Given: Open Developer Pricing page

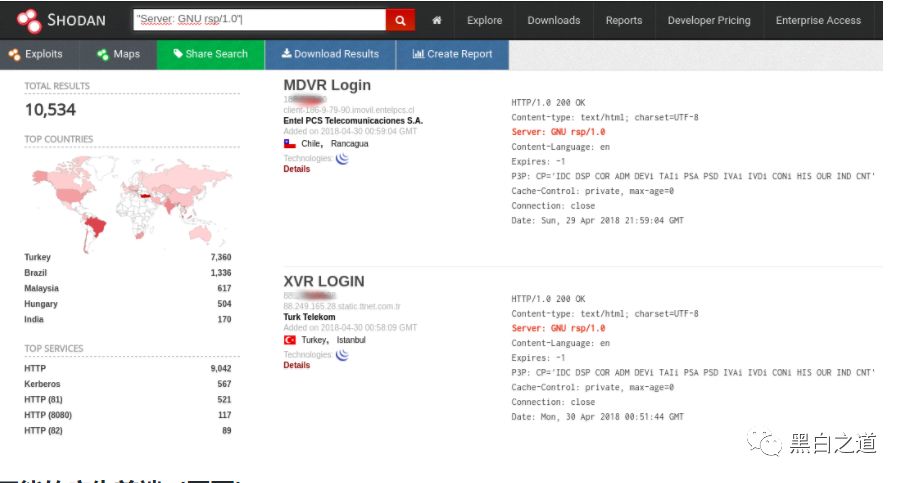Looking at the screenshot, I should pyautogui.click(x=709, y=20).
